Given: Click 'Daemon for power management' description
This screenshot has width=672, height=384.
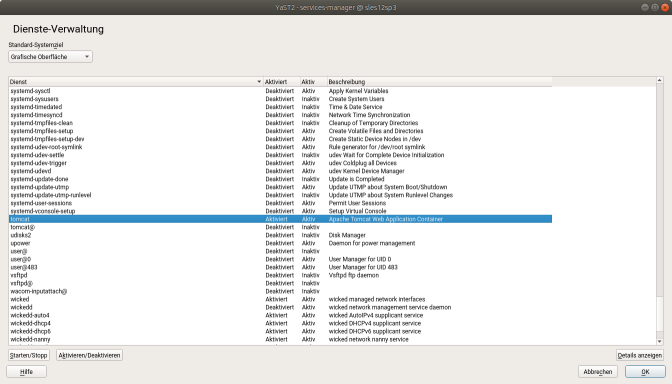Looking at the screenshot, I should pyautogui.click(x=372, y=243).
